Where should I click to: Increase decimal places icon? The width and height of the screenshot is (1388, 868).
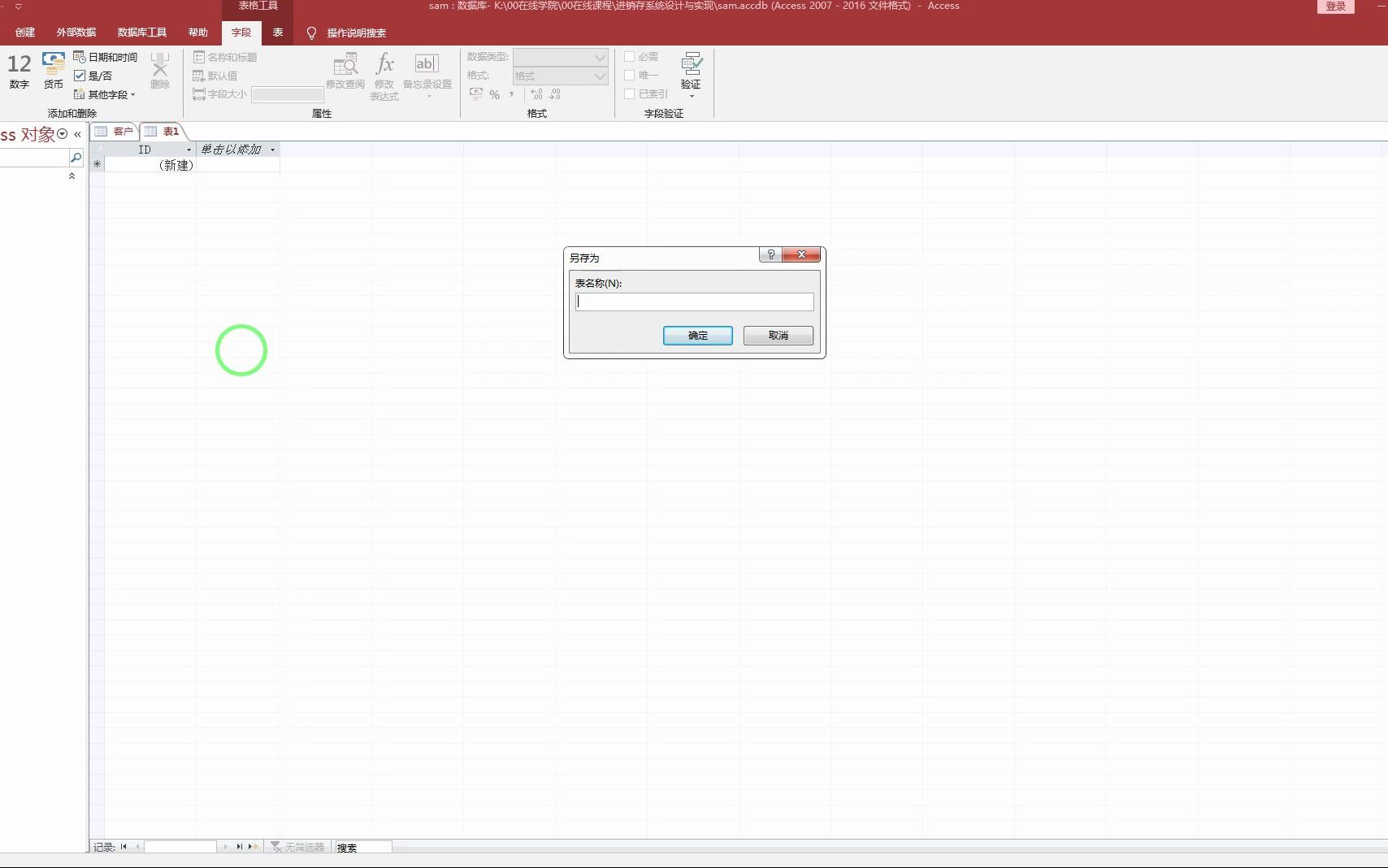coord(536,94)
